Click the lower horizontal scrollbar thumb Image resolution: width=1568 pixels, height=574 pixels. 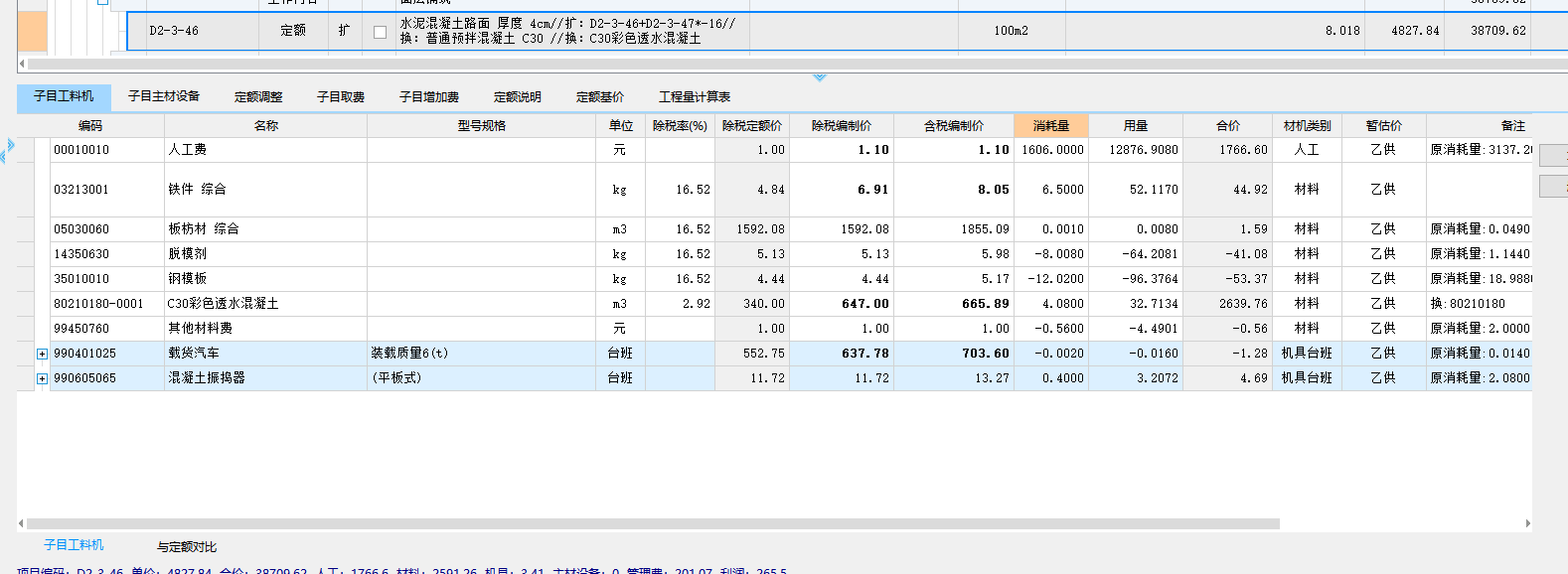coord(653,523)
